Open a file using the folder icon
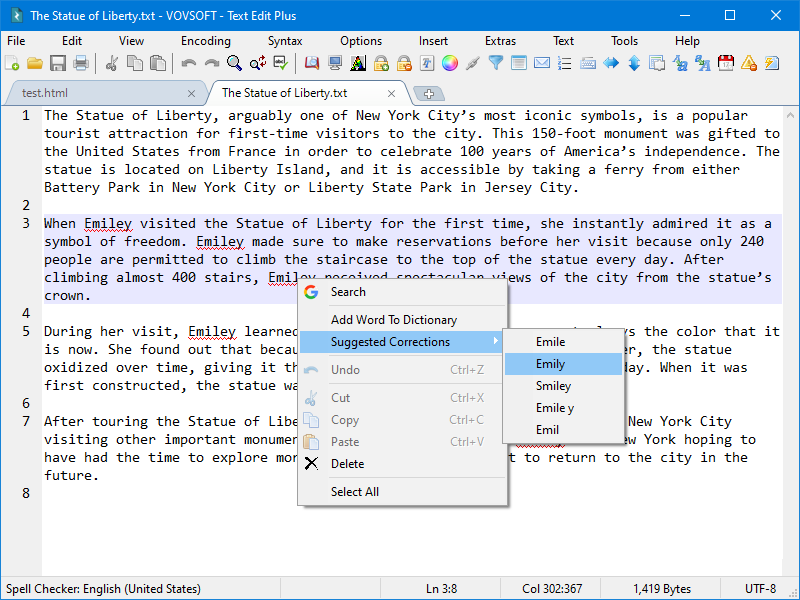Screen dimensions: 800x600 coord(36,64)
